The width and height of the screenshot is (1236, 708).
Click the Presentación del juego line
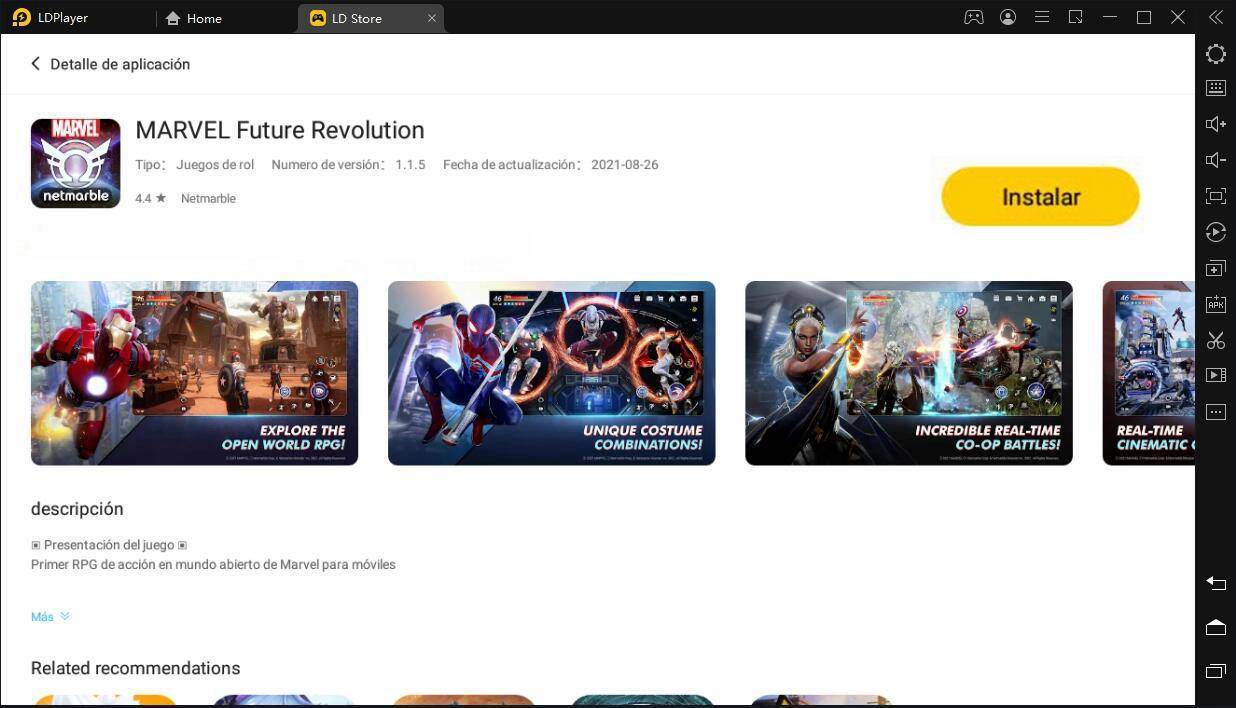[109, 545]
